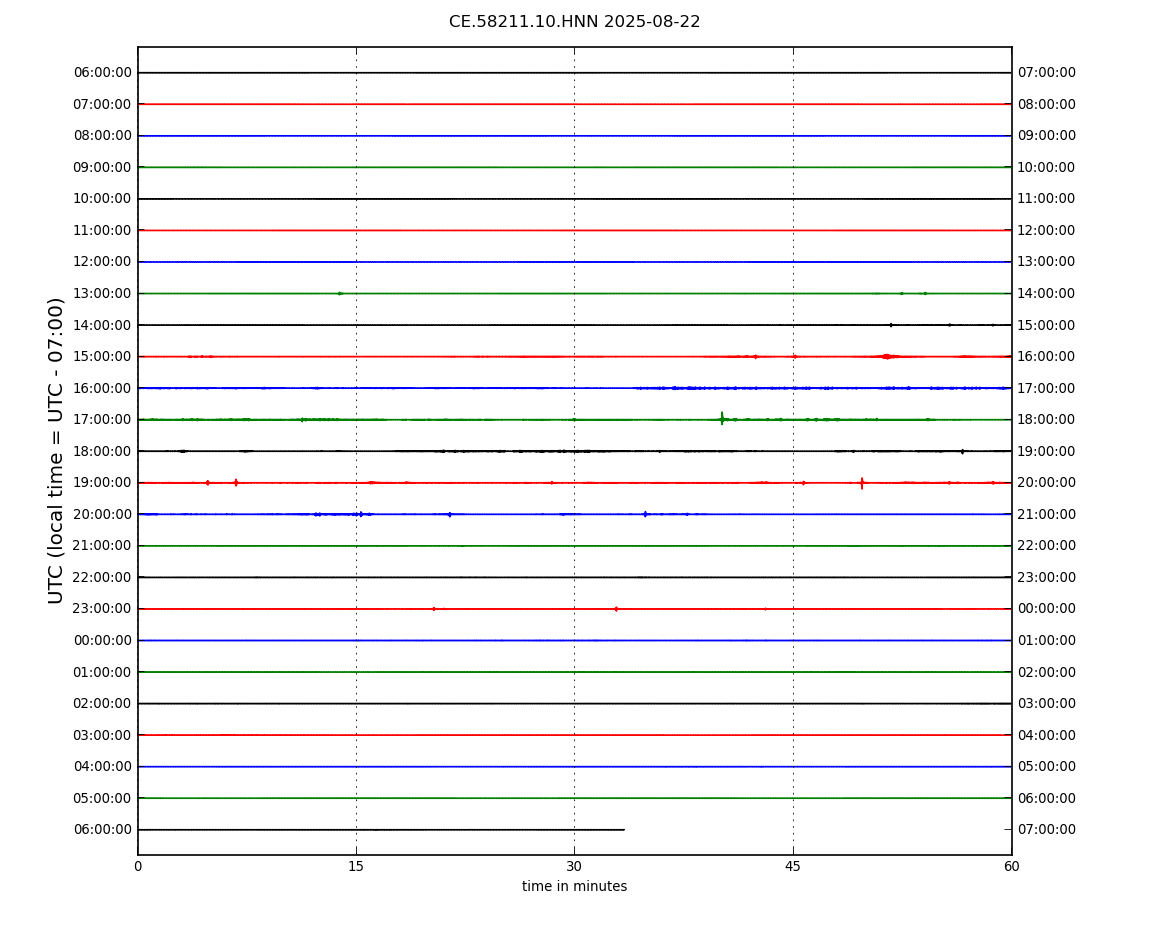Click x-axis tick label 60
Image resolution: width=1150 pixels, height=950 pixels.
[1011, 866]
